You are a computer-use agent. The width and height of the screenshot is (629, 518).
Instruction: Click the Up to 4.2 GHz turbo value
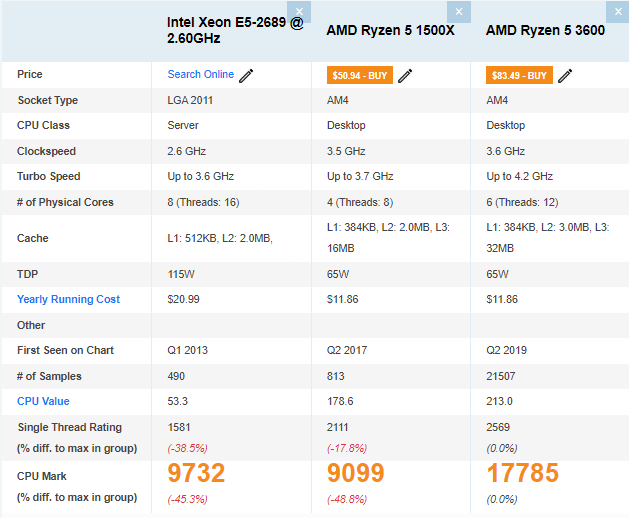pyautogui.click(x=519, y=176)
